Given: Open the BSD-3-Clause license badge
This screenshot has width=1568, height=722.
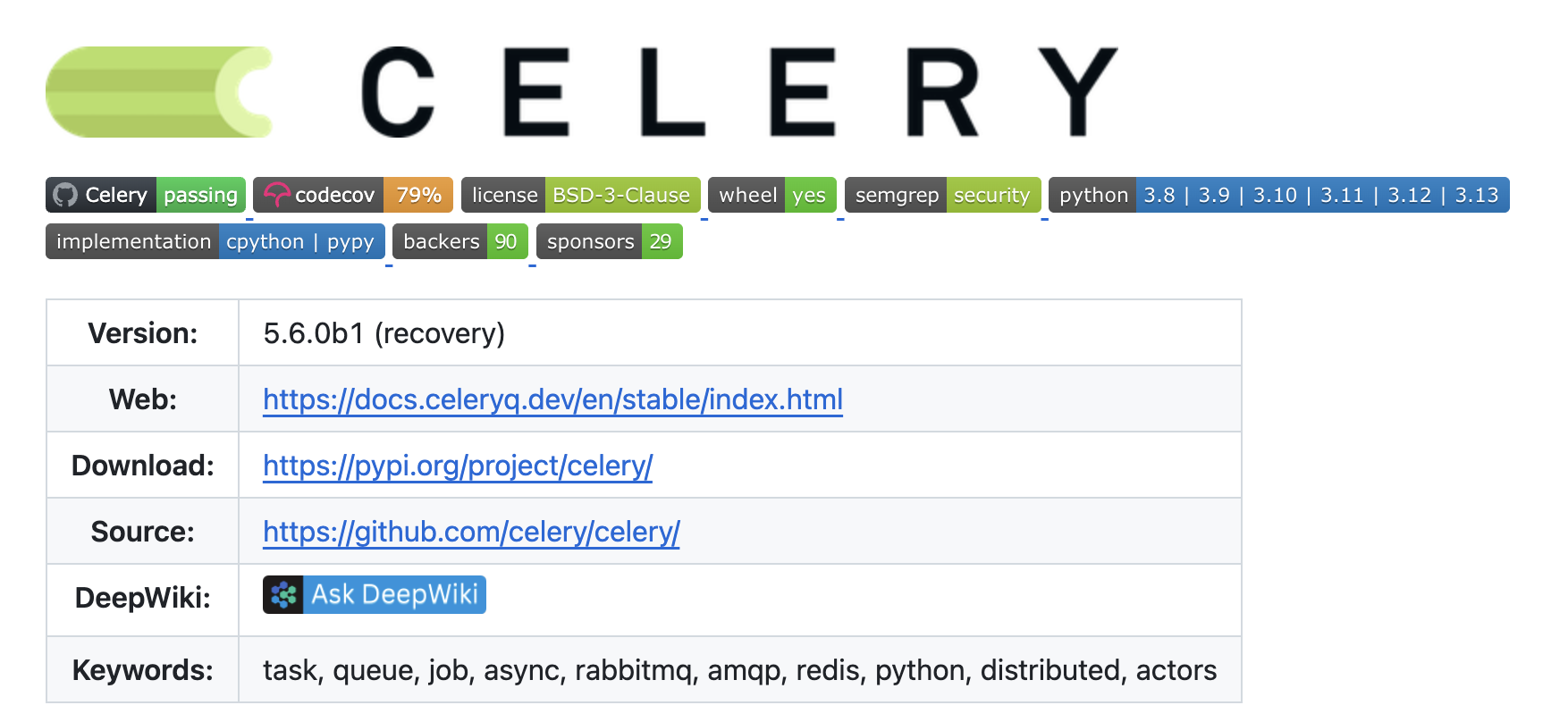Looking at the screenshot, I should (x=580, y=195).
